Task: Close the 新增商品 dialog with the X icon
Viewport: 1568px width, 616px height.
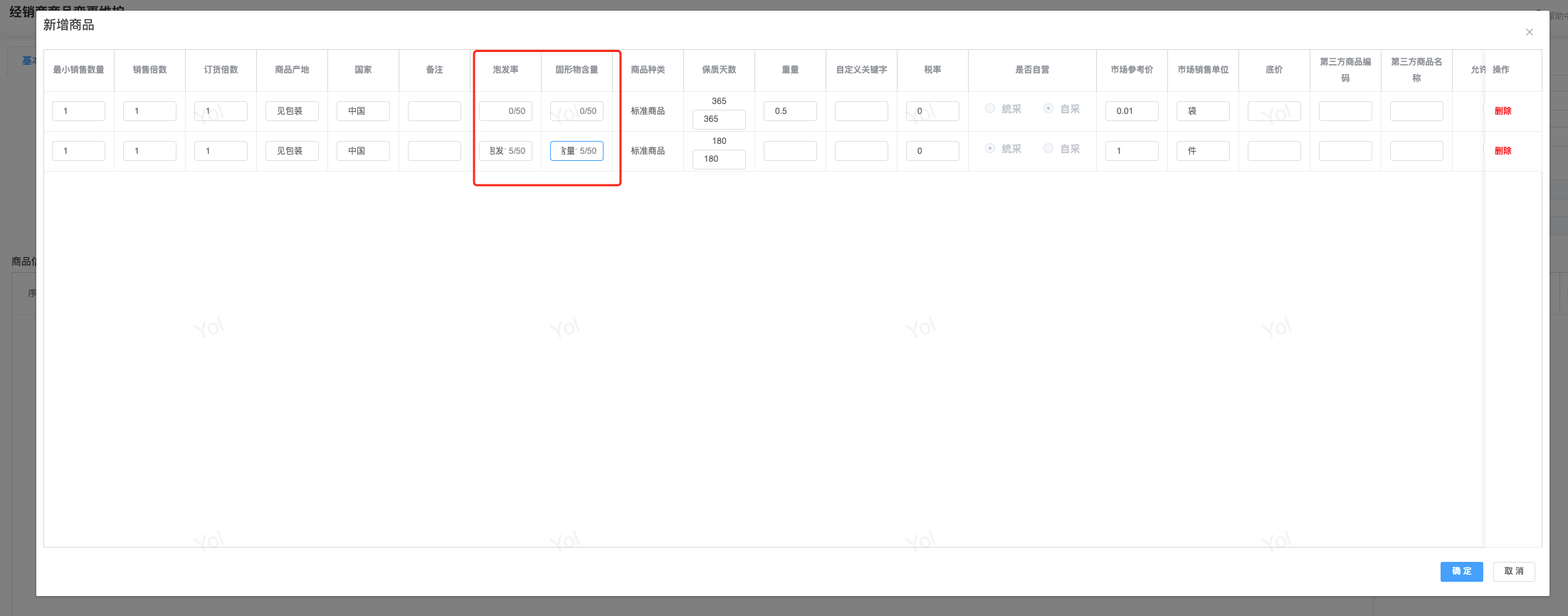Action: [1529, 32]
